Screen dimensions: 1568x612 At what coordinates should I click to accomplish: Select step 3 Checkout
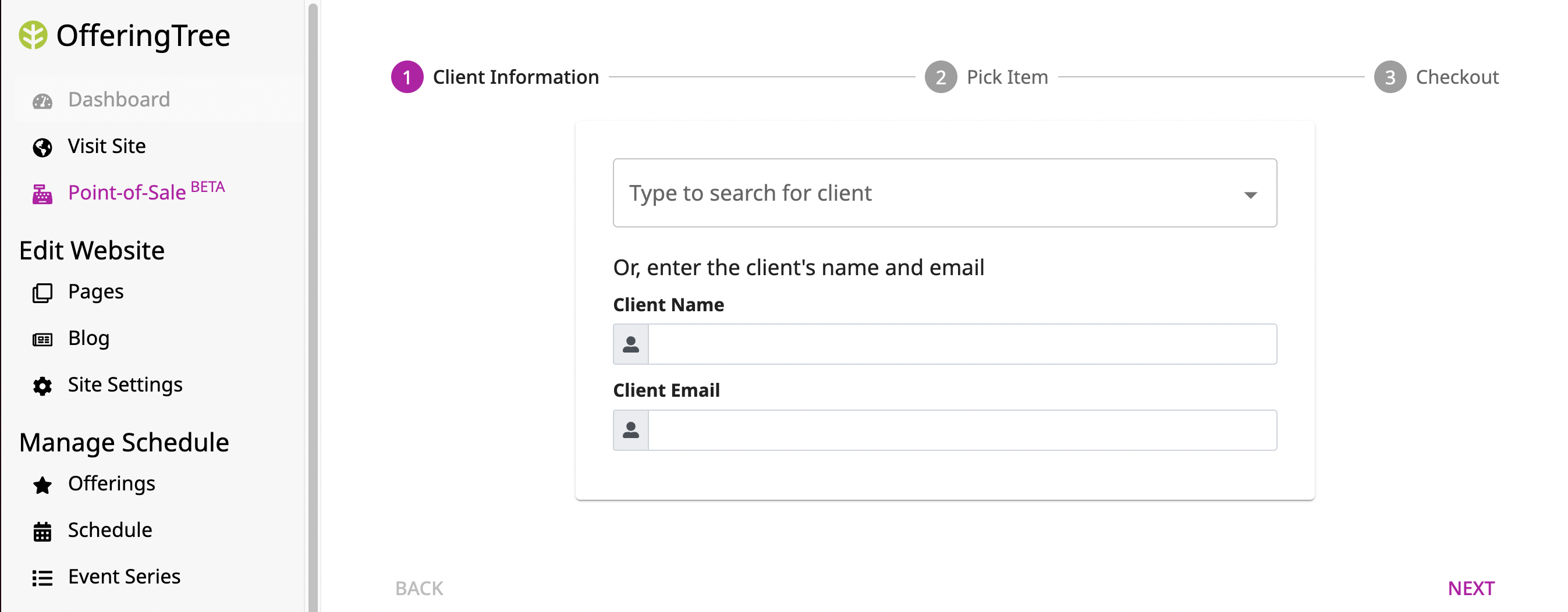pyautogui.click(x=1436, y=77)
